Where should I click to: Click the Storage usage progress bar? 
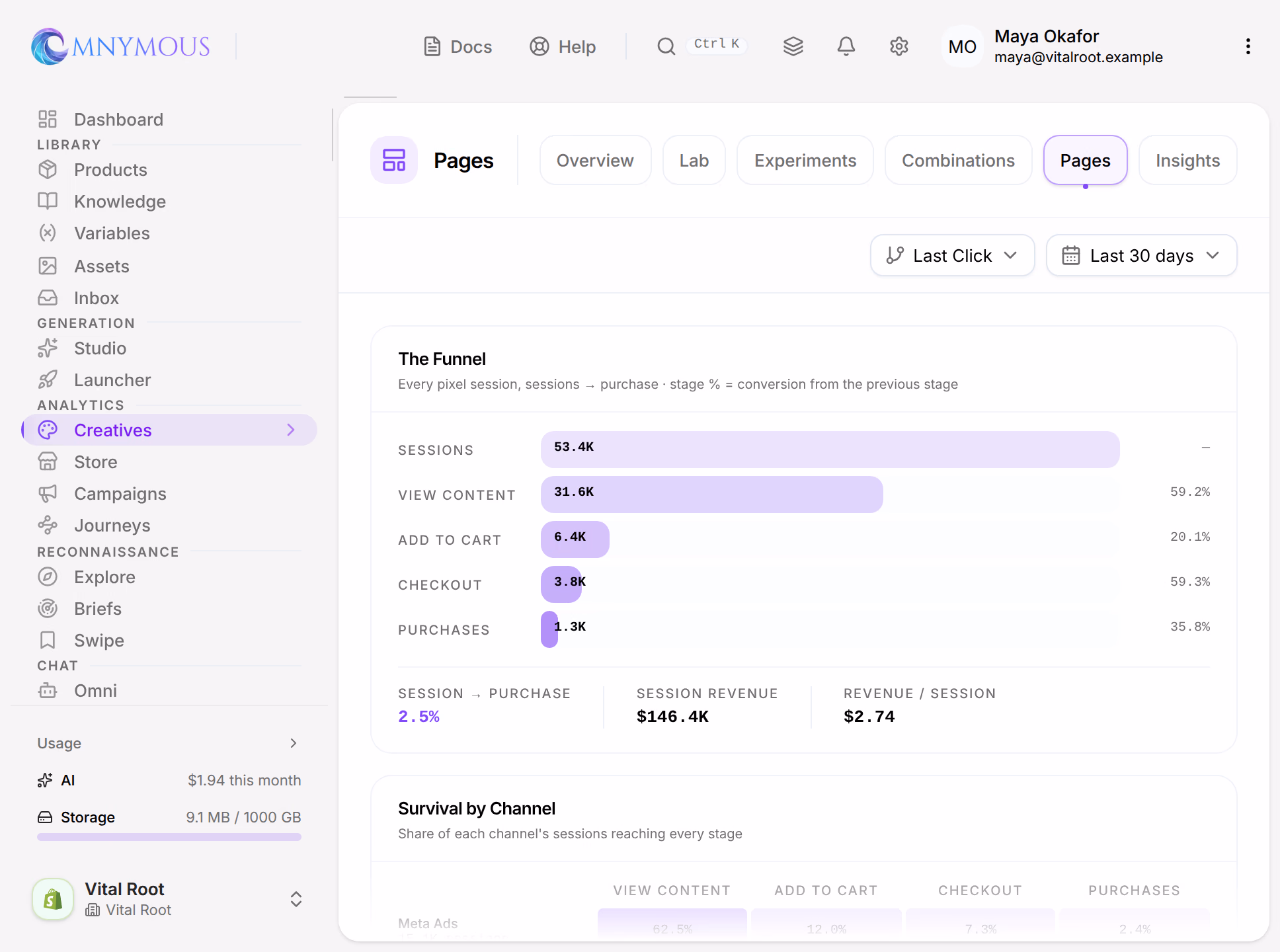point(169,837)
